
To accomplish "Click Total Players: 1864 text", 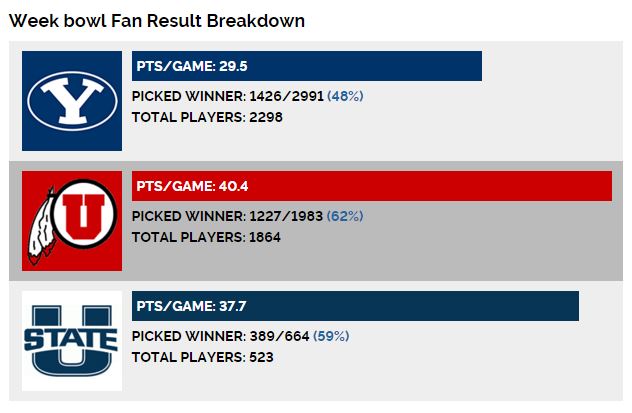I will pos(206,237).
